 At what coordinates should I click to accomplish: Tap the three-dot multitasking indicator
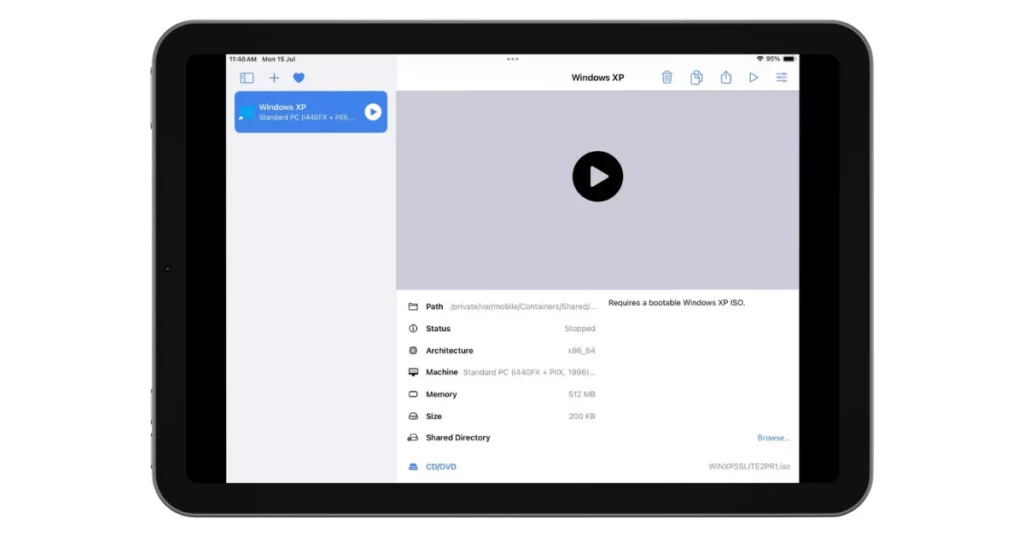[513, 59]
